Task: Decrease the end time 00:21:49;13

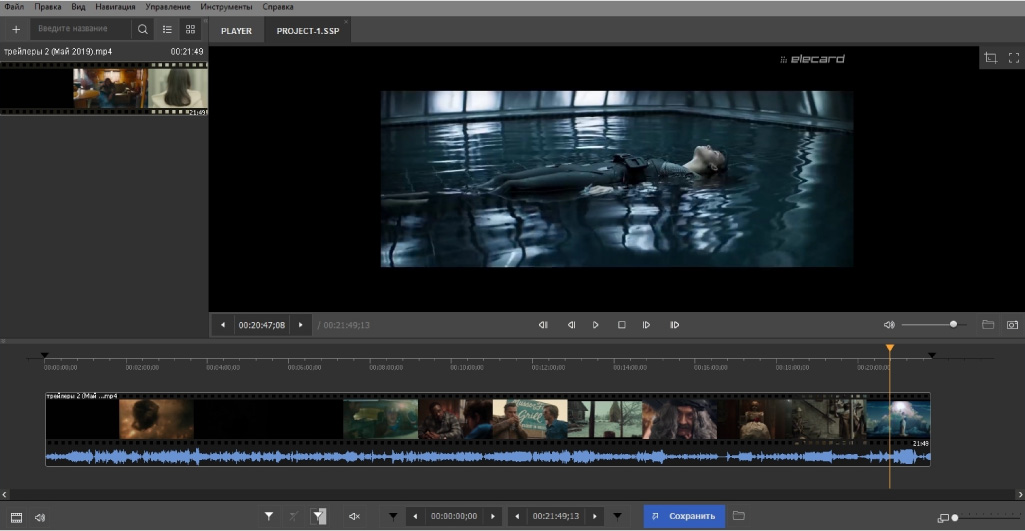Action: pos(517,517)
